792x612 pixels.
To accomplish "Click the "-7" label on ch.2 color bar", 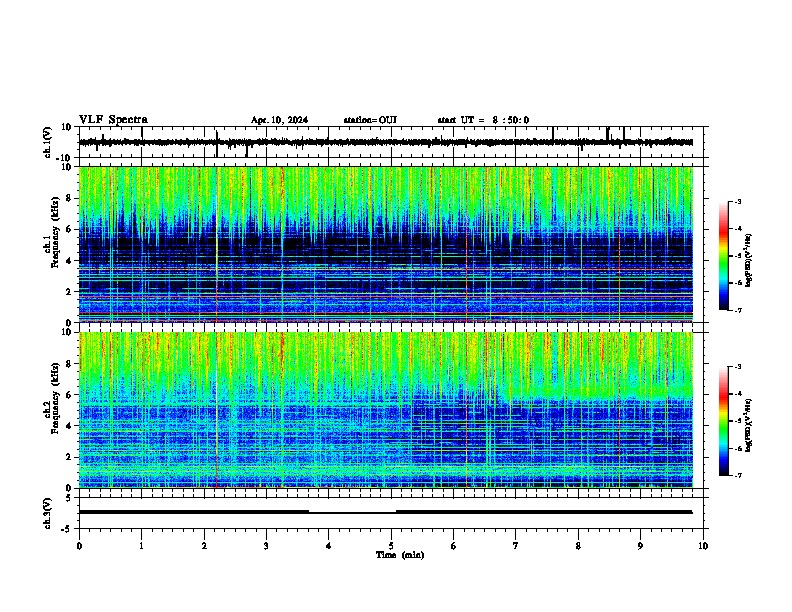I will pyautogui.click(x=737, y=475).
